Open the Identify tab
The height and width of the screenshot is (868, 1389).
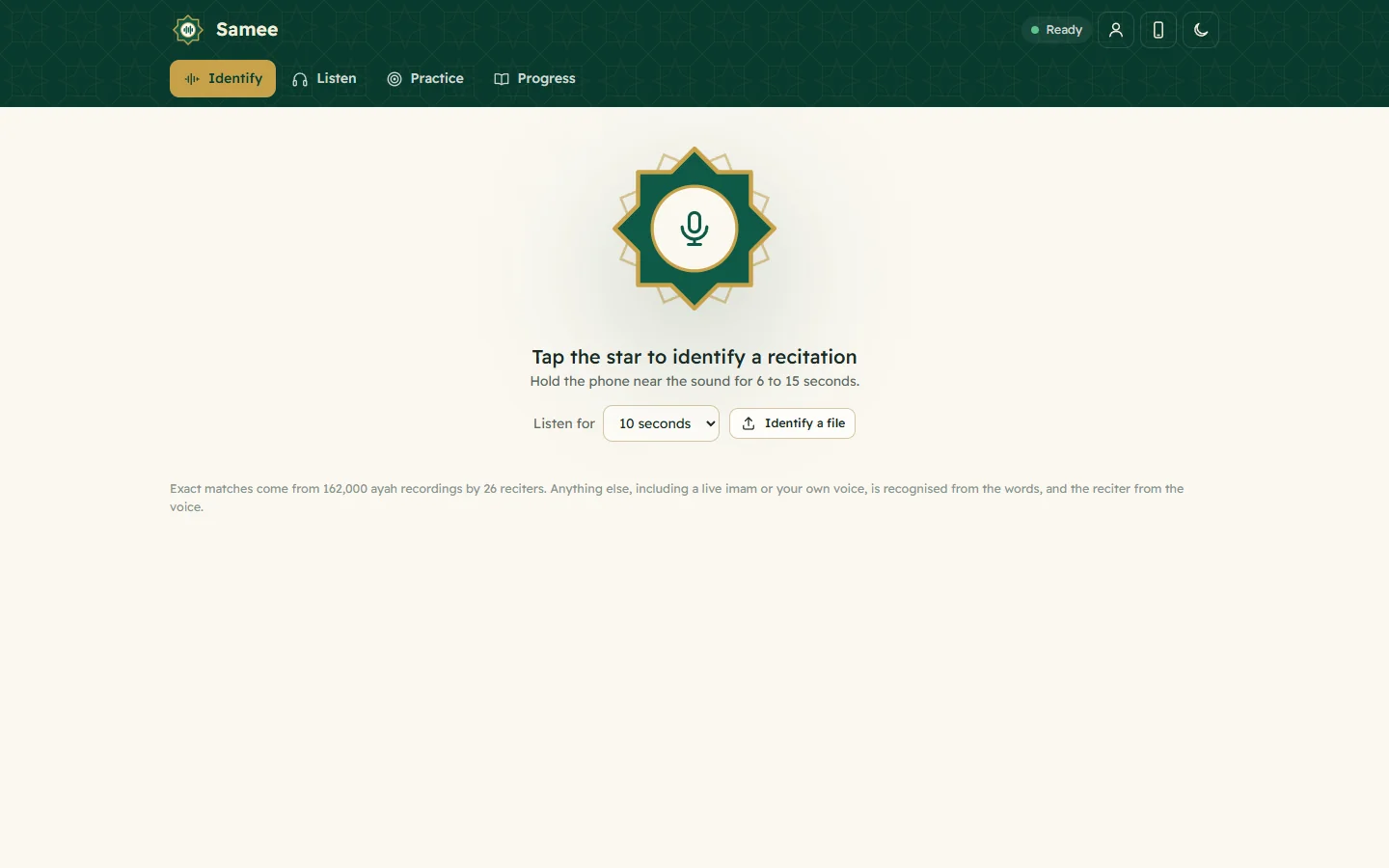(223, 79)
